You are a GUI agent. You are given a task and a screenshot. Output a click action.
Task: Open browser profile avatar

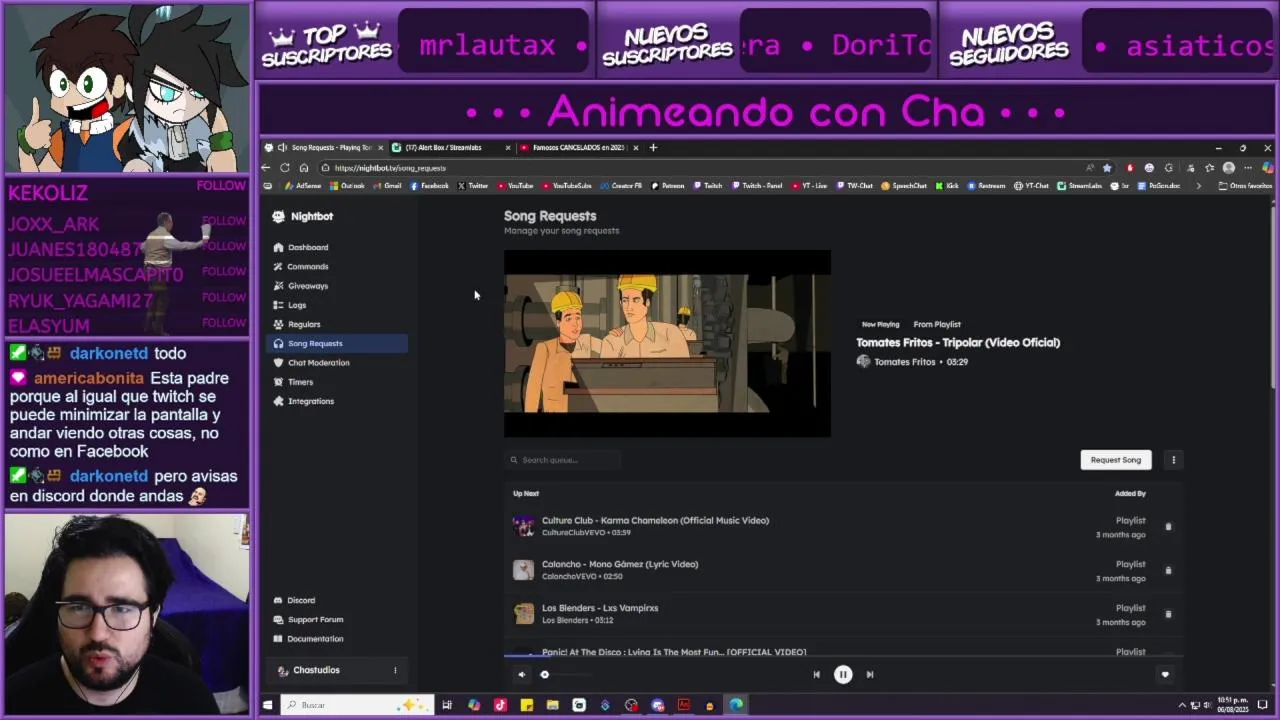click(x=1229, y=168)
